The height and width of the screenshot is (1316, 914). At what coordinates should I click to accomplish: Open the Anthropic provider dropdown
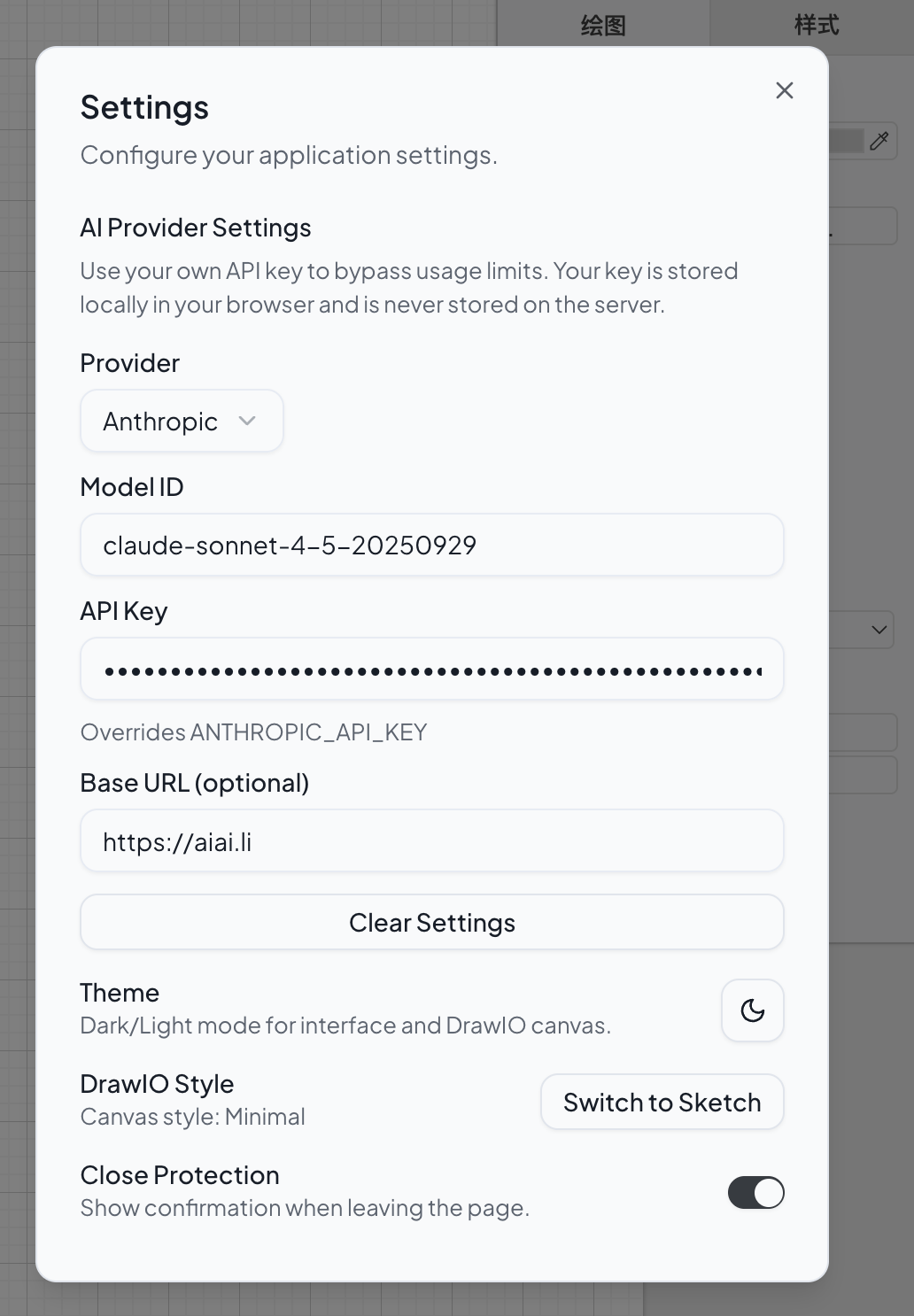pos(182,421)
